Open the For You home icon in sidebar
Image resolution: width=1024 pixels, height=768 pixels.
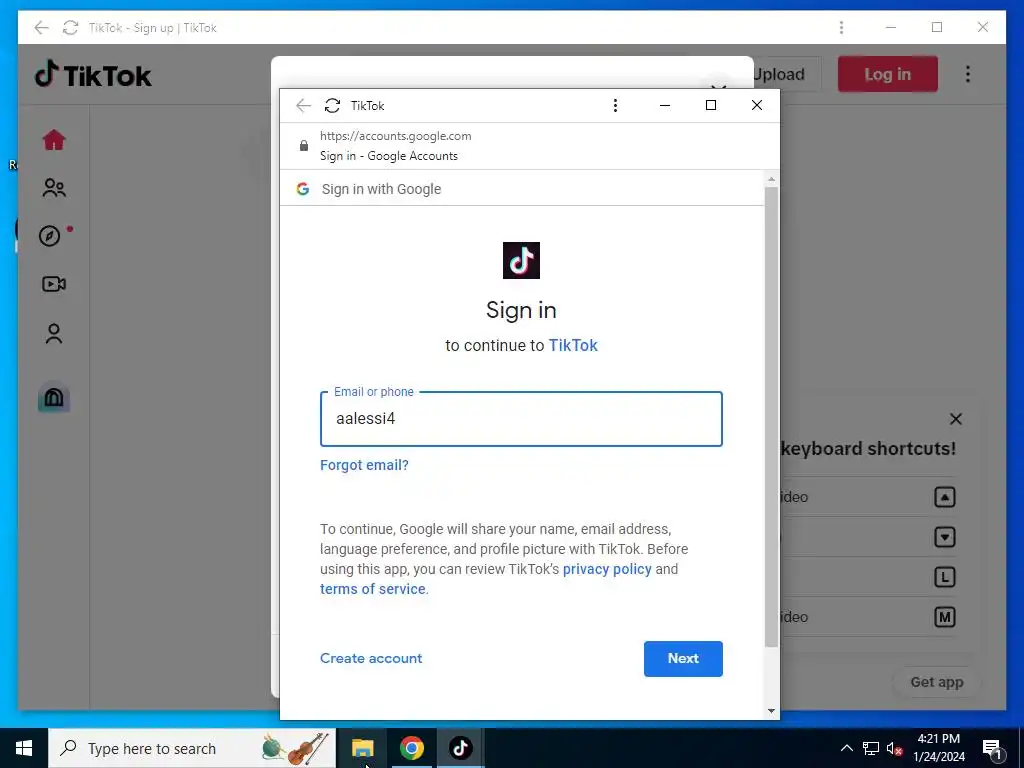pos(54,140)
